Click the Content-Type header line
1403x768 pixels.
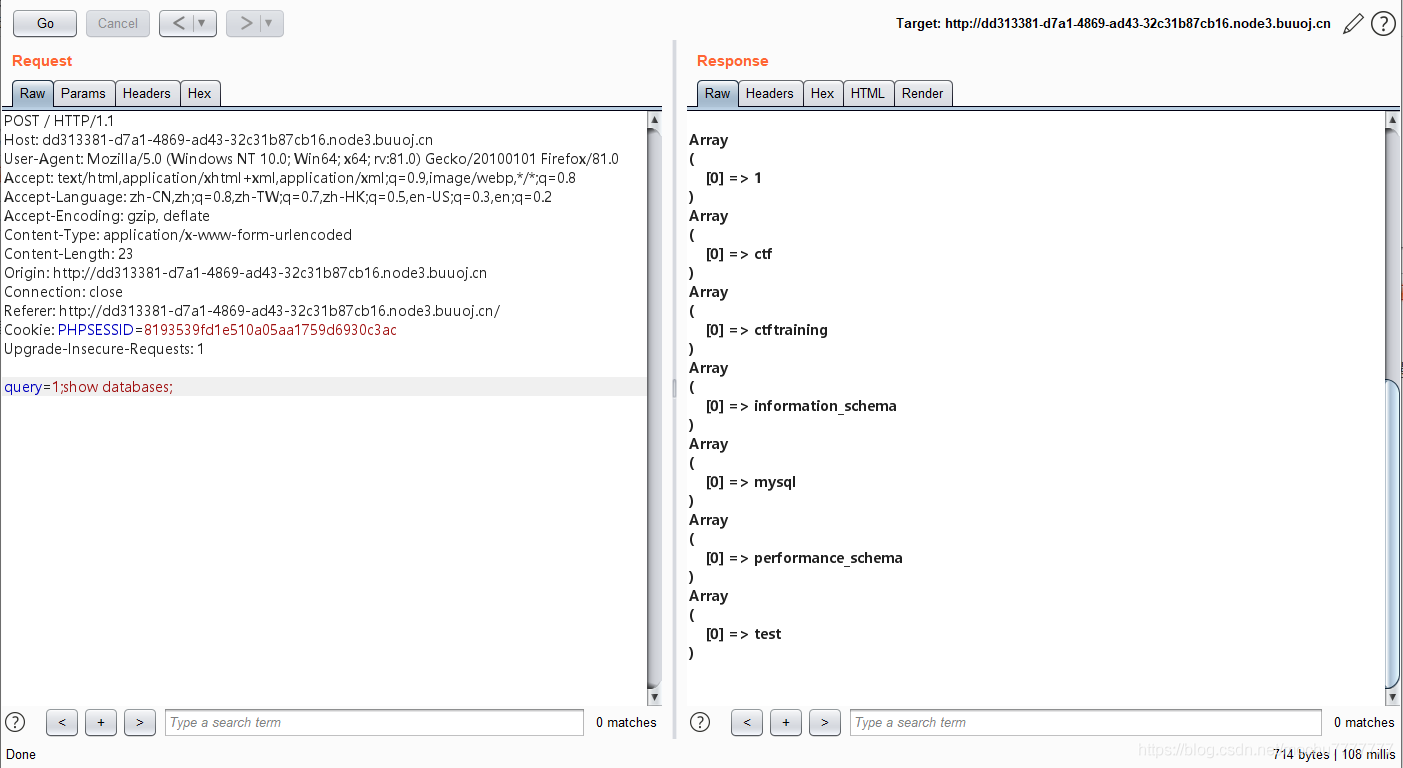178,235
